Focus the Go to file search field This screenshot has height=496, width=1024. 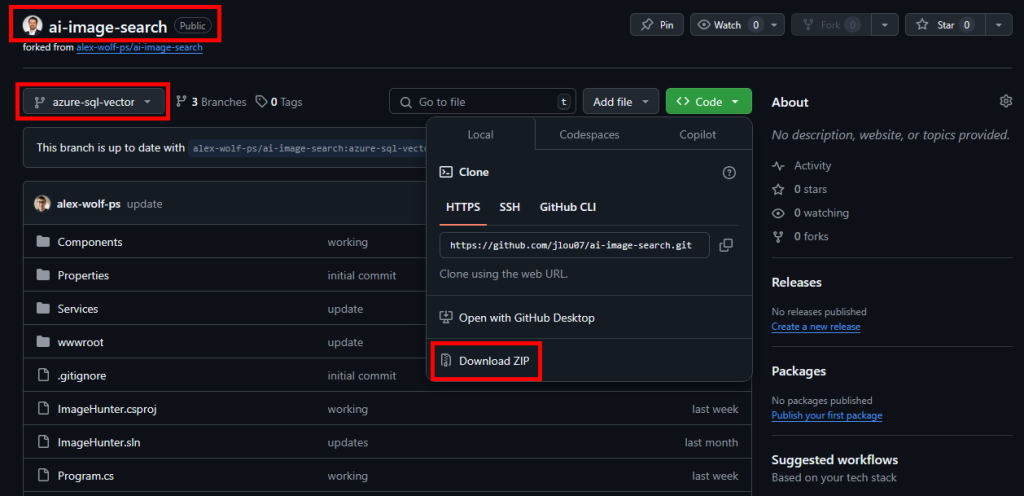tap(483, 102)
